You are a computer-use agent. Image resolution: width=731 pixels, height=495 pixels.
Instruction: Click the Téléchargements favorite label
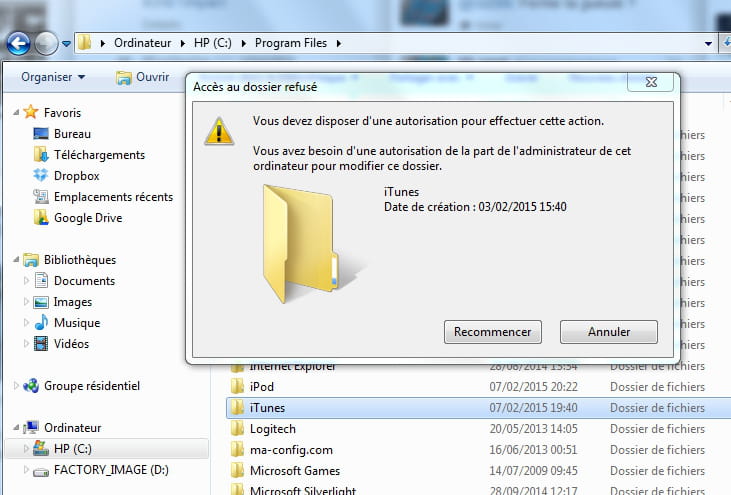point(99,155)
